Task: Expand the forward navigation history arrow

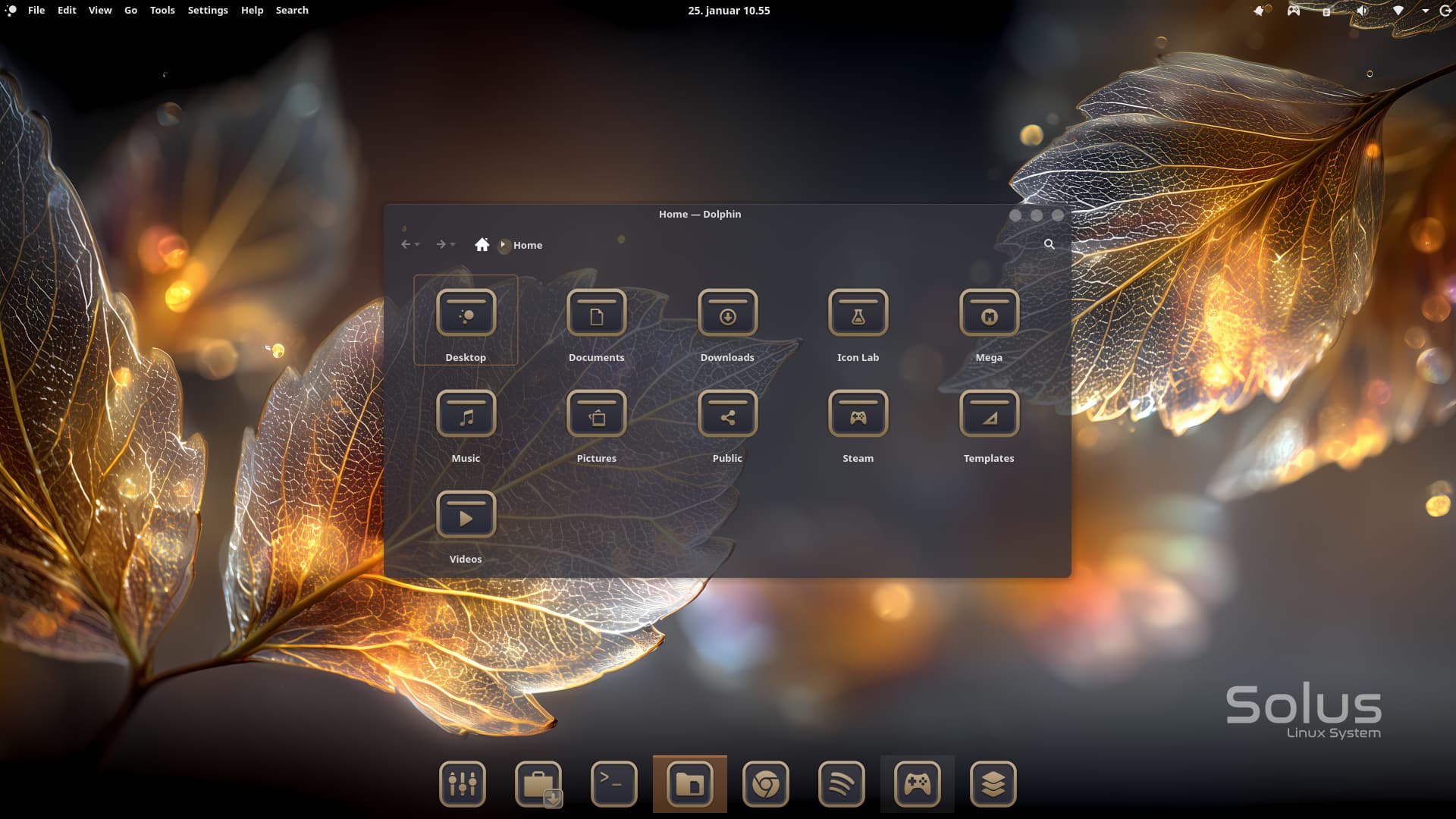Action: 453,245
